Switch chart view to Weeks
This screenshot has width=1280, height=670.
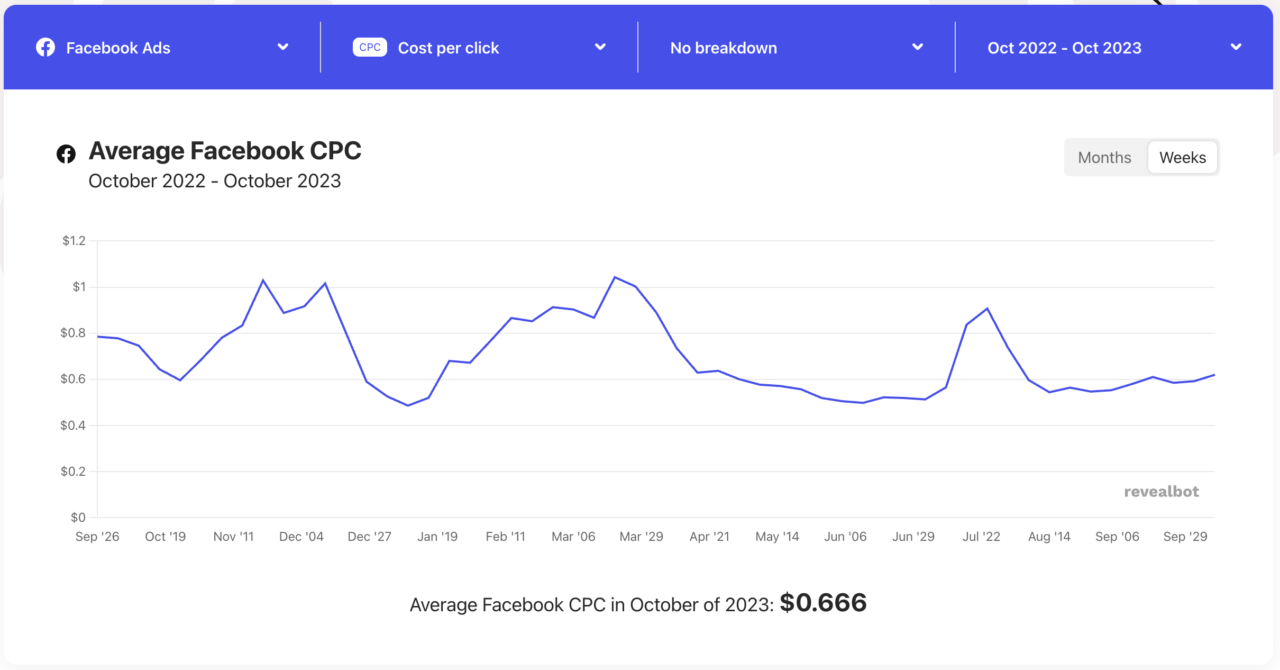click(1182, 157)
